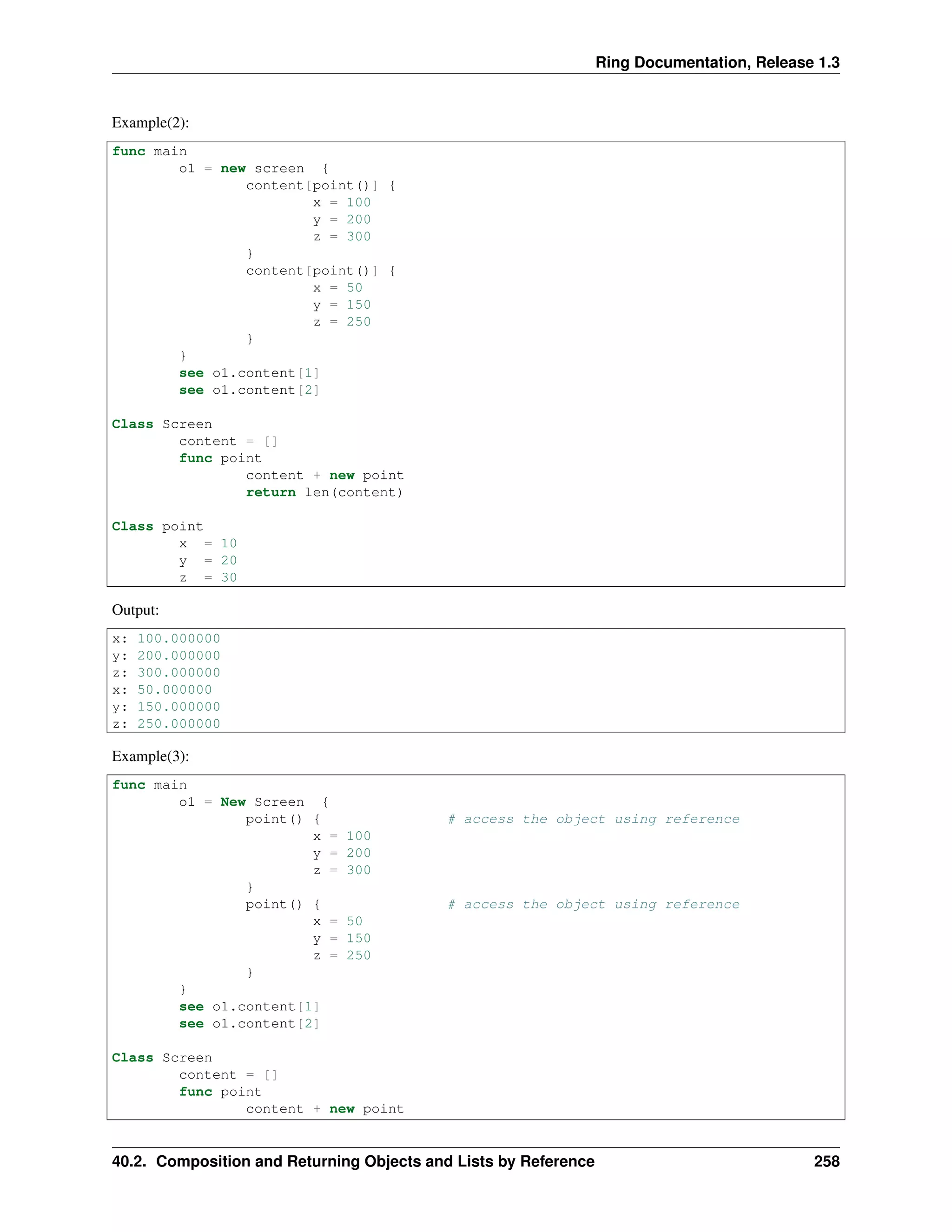
Task: Click page number 258 in footer
Action: point(826,1161)
